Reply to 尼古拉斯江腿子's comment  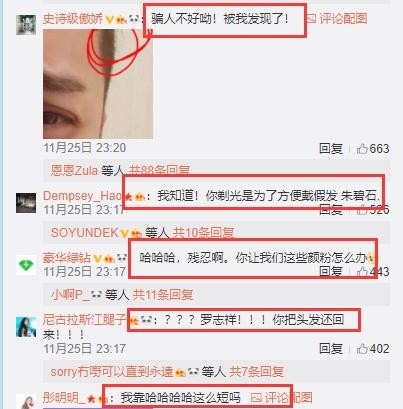(331, 349)
